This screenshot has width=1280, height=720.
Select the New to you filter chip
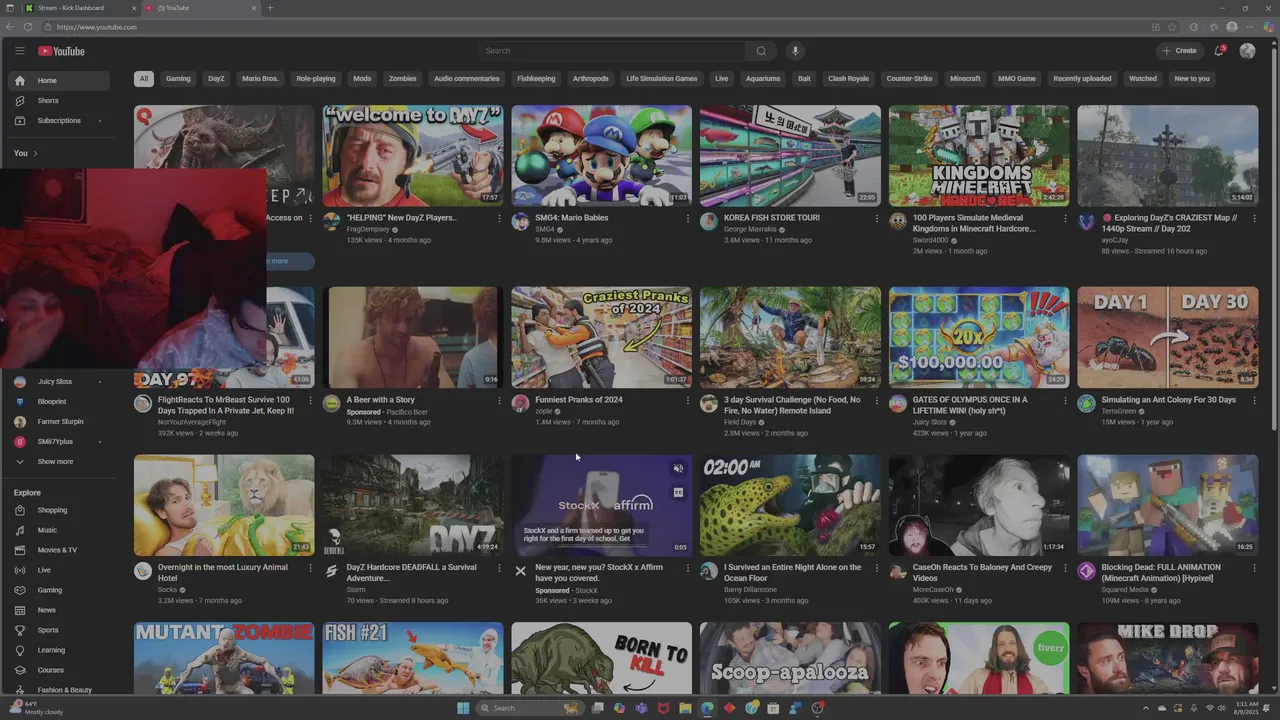pyautogui.click(x=1192, y=78)
